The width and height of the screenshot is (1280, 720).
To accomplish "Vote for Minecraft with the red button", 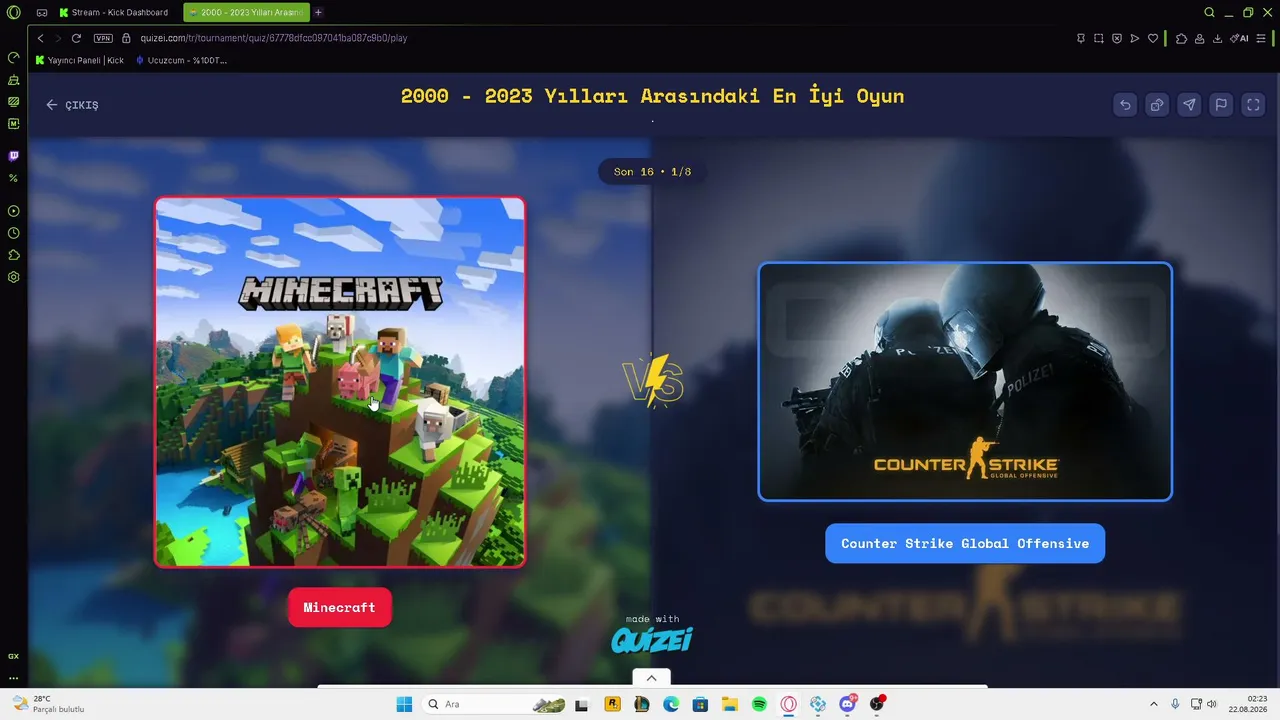I will (339, 608).
